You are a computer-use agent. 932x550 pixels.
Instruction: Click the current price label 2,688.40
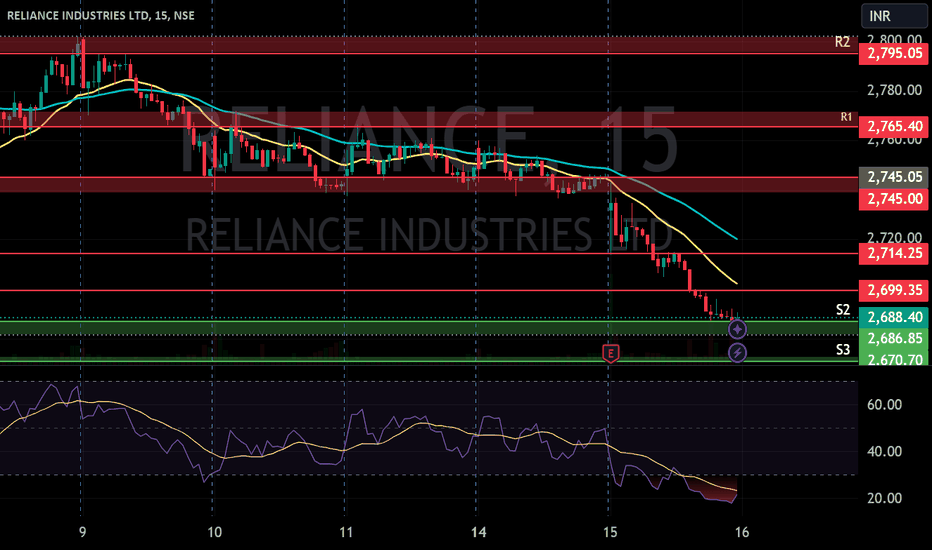click(894, 317)
